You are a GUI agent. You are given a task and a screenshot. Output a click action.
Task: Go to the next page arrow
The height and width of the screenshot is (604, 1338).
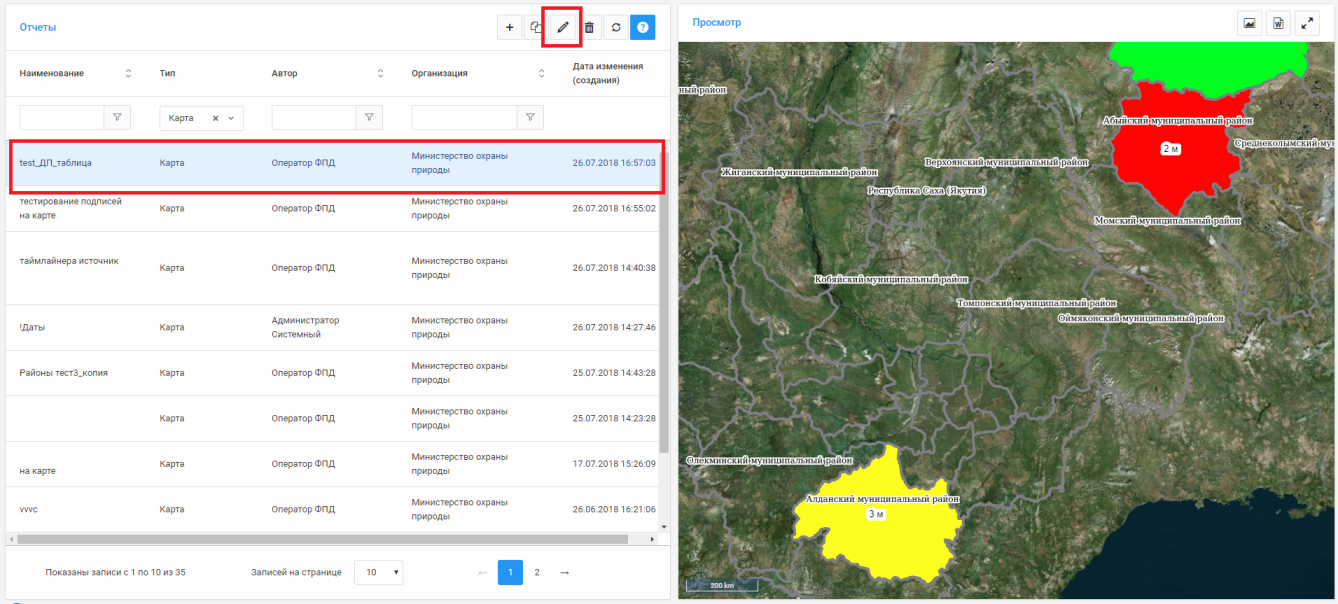pyautogui.click(x=564, y=573)
